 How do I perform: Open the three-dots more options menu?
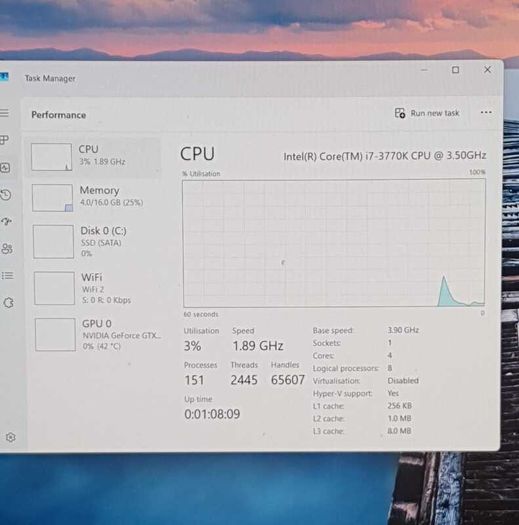tap(486, 112)
